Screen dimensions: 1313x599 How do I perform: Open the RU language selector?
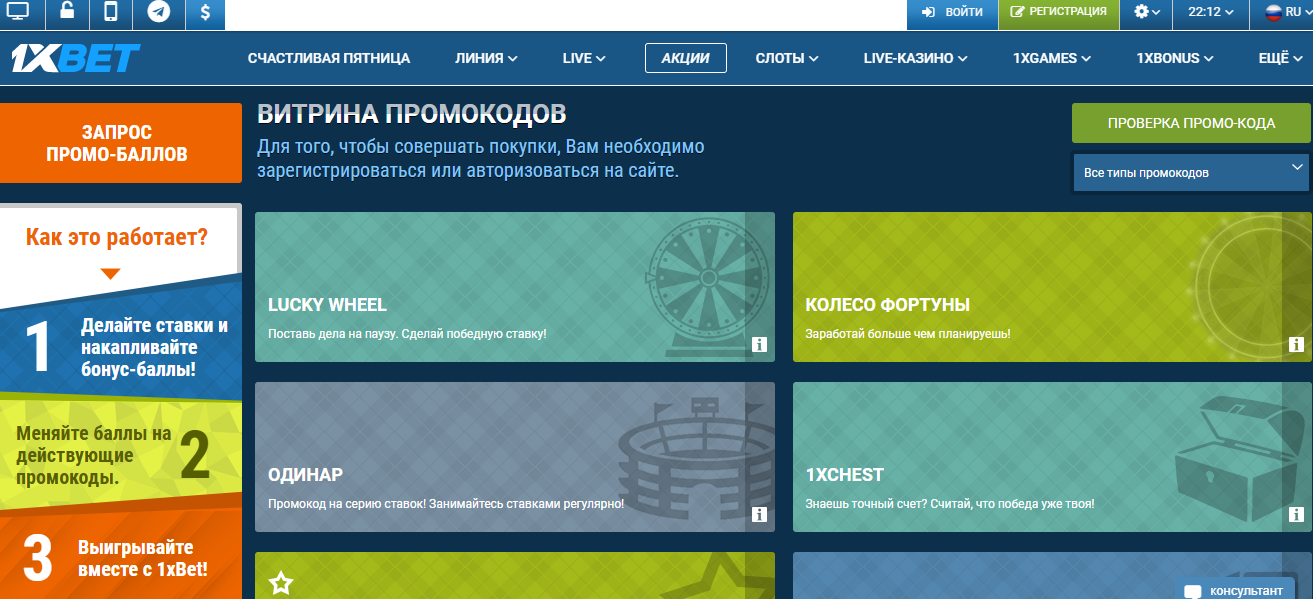coord(1284,12)
